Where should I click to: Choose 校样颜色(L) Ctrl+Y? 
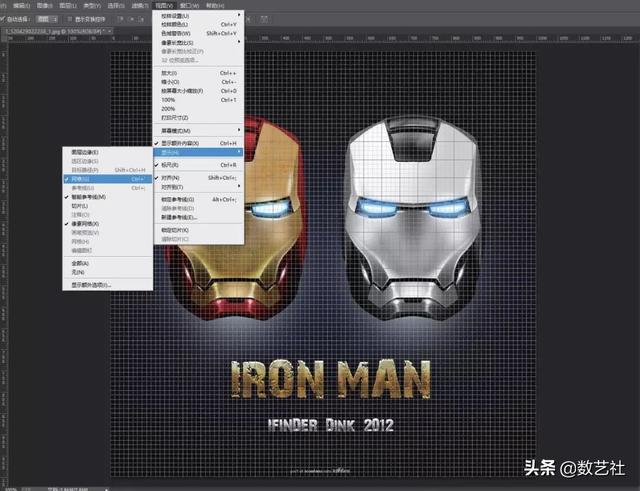point(198,24)
